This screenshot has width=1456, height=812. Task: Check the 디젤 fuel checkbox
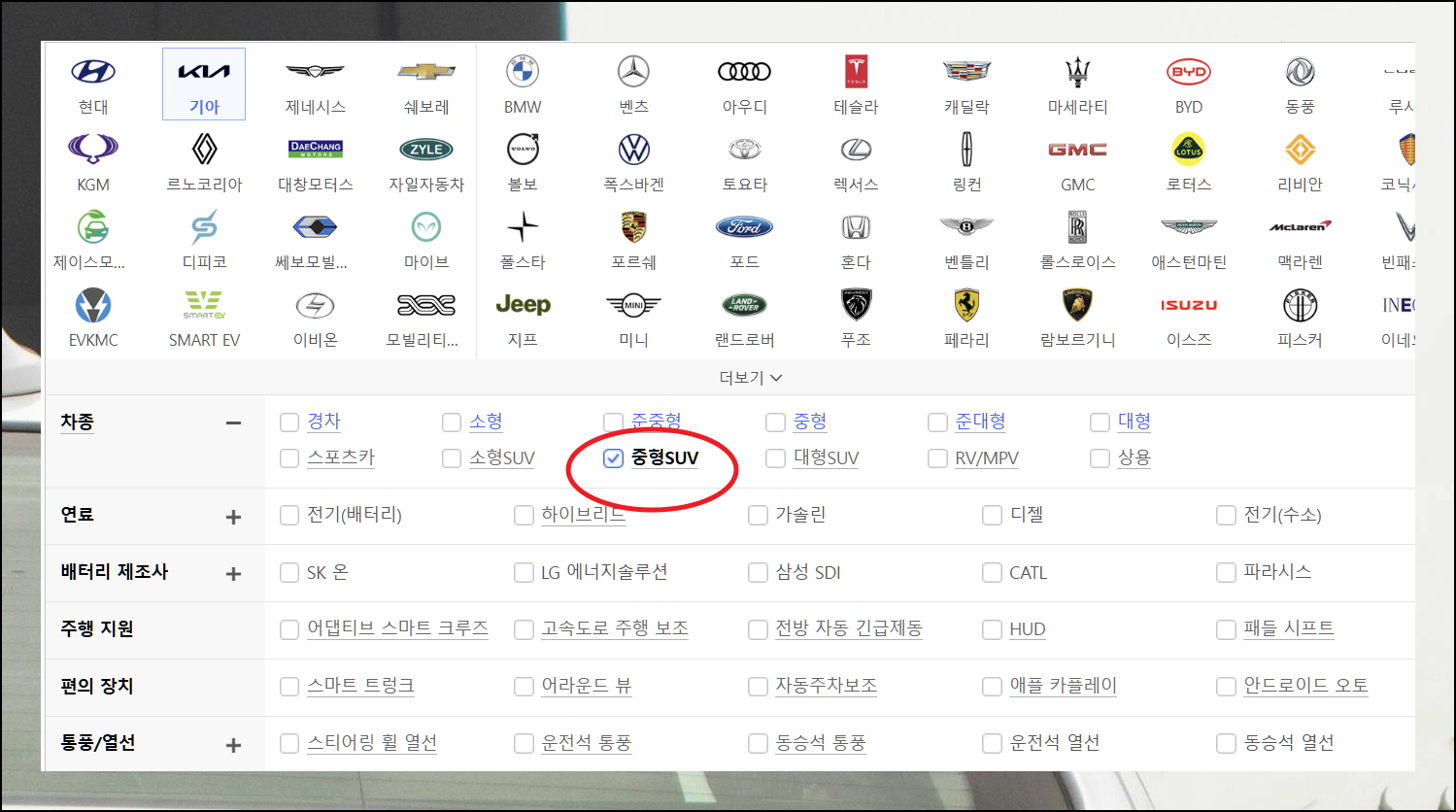[992, 516]
